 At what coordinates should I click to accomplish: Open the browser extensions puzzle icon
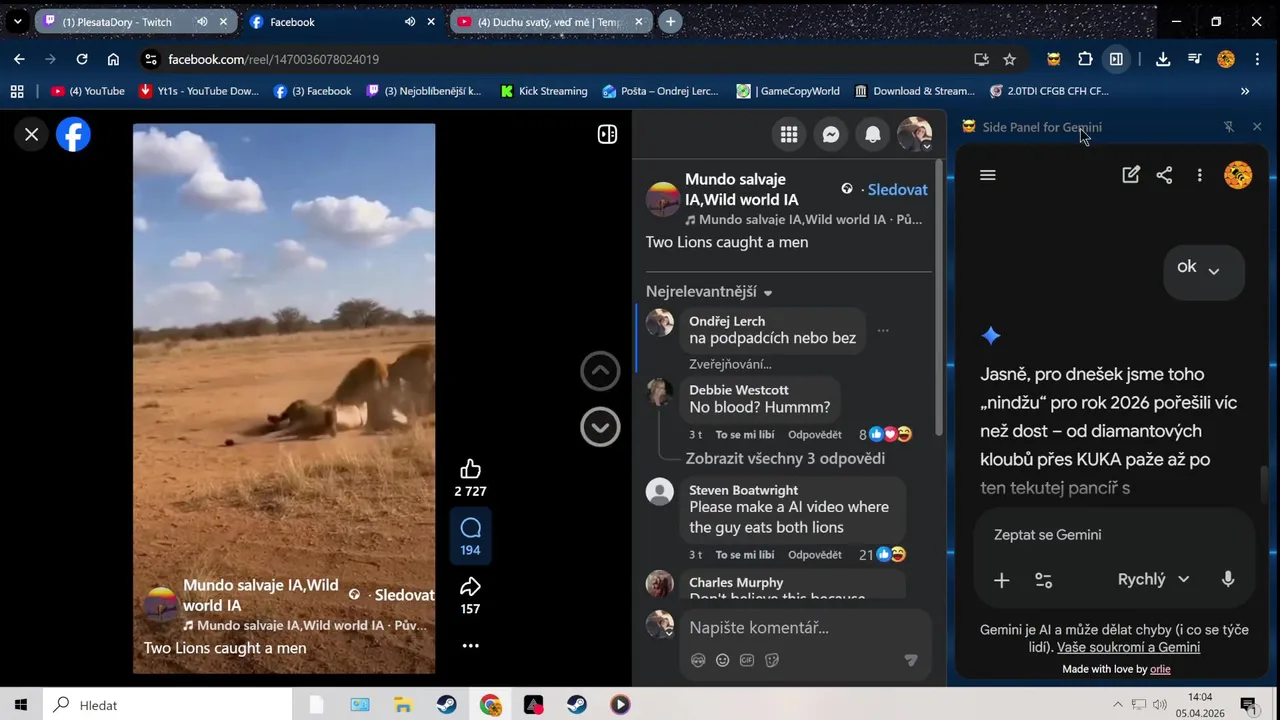click(x=1085, y=59)
